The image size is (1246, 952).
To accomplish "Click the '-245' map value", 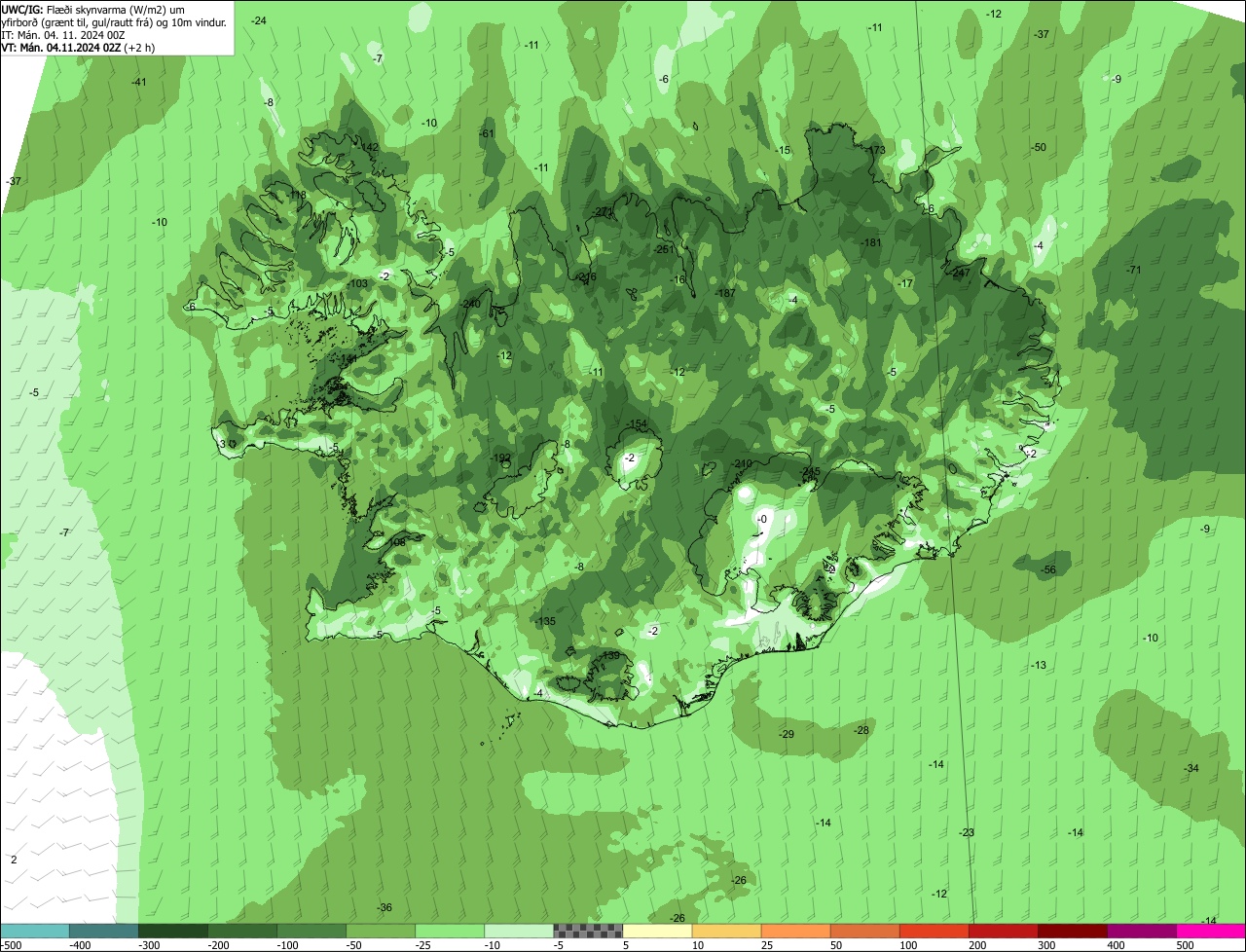I will pyautogui.click(x=810, y=471).
